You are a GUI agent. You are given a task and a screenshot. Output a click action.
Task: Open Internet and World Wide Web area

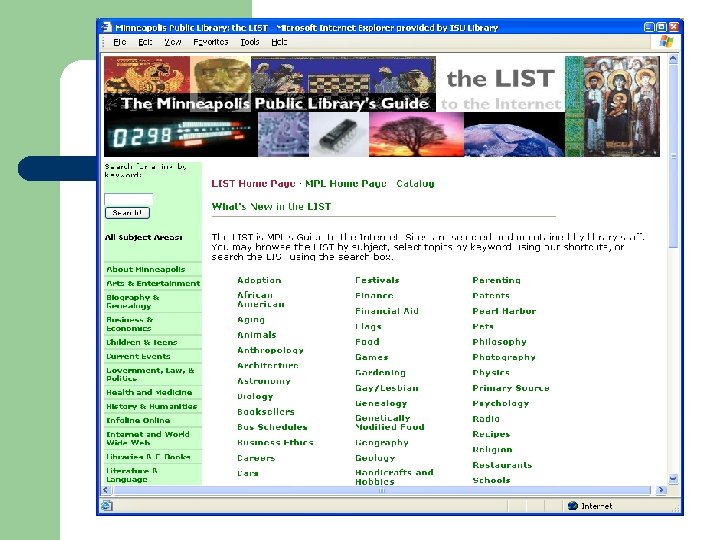point(148,438)
